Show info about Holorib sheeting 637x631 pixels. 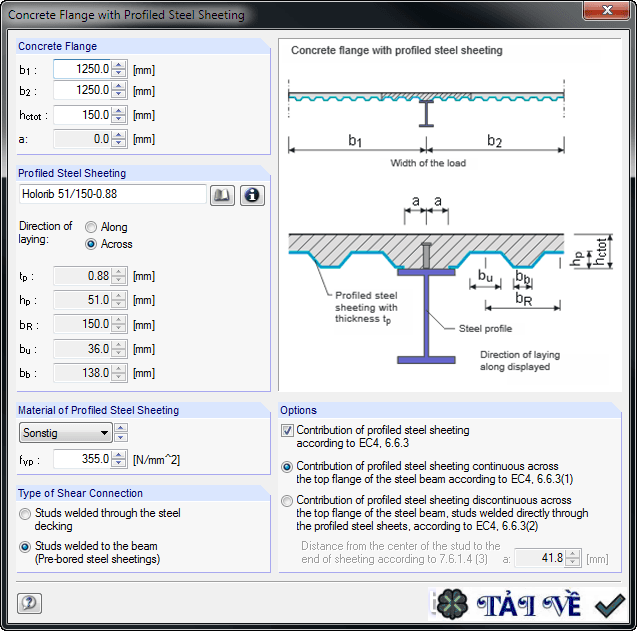point(252,195)
